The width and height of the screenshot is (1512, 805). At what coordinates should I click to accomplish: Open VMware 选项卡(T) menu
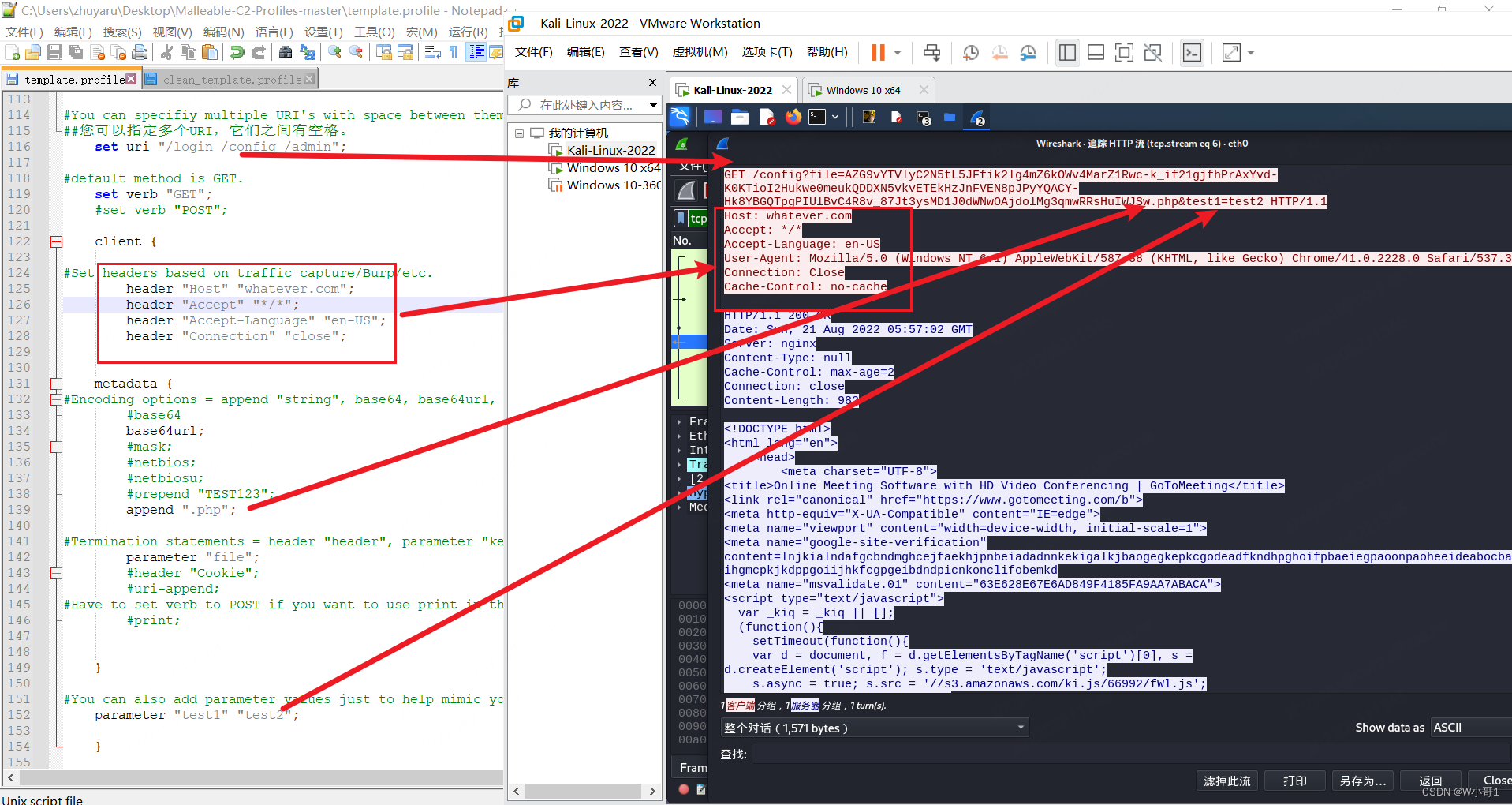click(x=767, y=52)
